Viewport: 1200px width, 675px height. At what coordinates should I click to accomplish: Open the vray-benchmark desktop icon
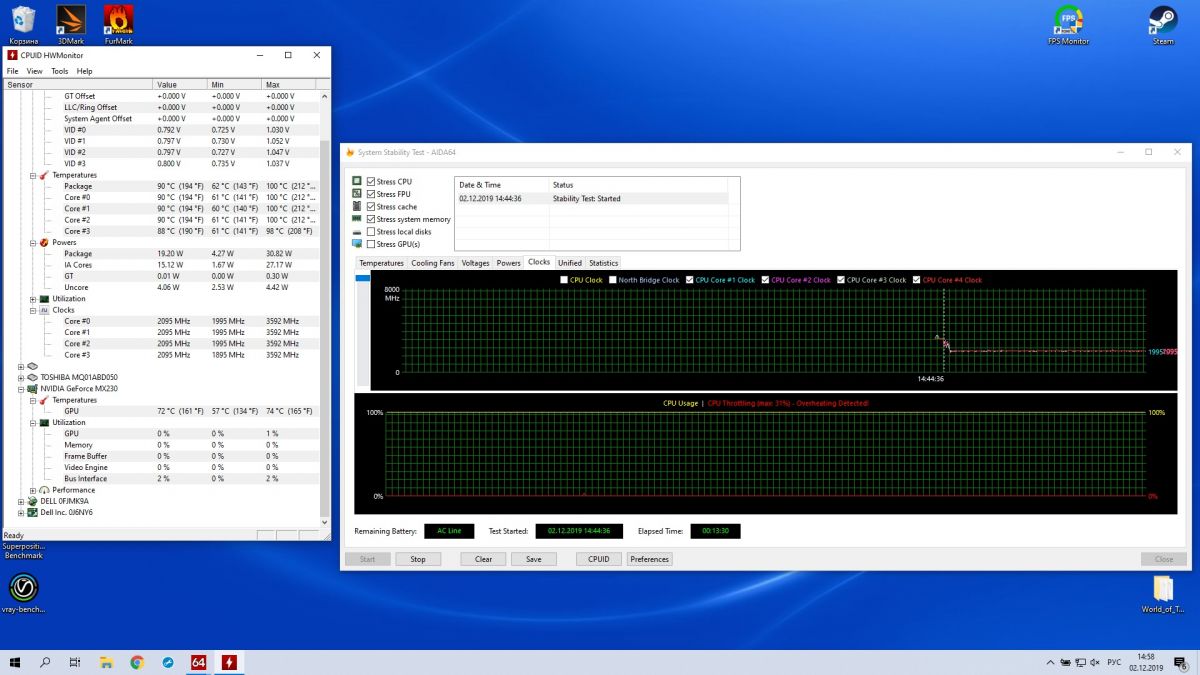coord(23,592)
